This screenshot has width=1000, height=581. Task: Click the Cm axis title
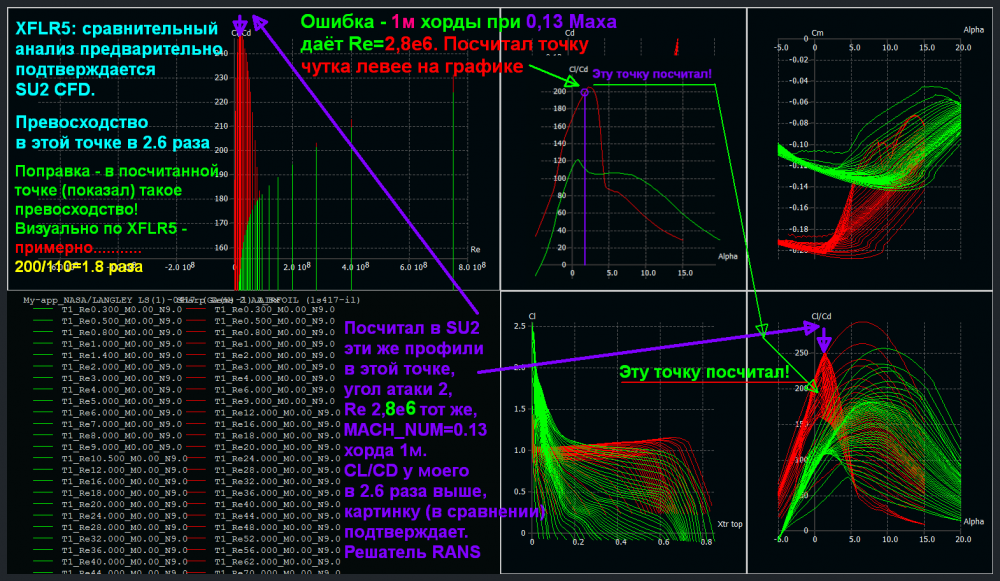tap(817, 33)
